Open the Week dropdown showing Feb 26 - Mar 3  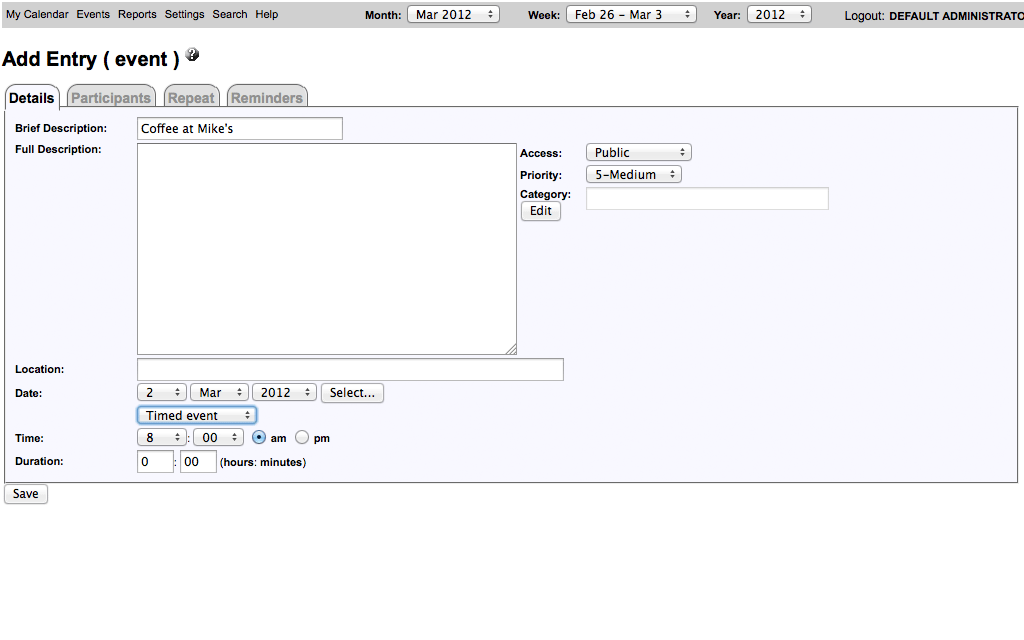(x=631, y=15)
